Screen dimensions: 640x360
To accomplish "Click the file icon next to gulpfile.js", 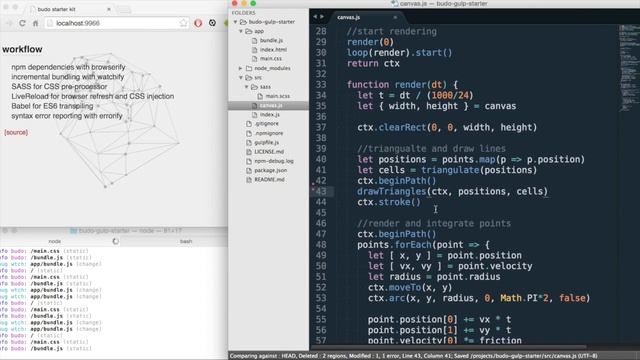I will coord(249,142).
